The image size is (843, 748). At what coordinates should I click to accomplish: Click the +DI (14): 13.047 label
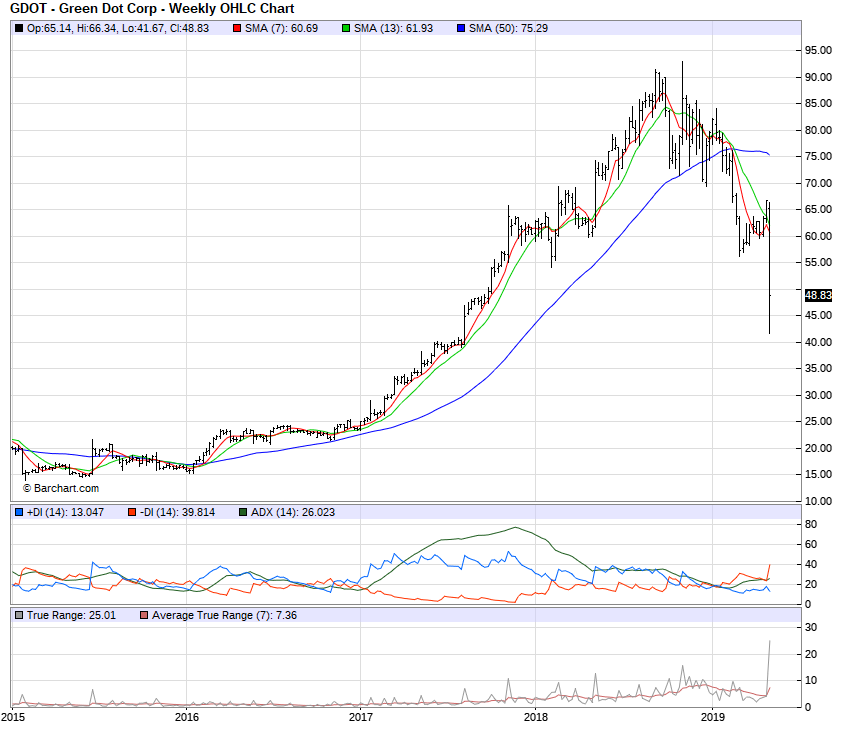(x=65, y=512)
